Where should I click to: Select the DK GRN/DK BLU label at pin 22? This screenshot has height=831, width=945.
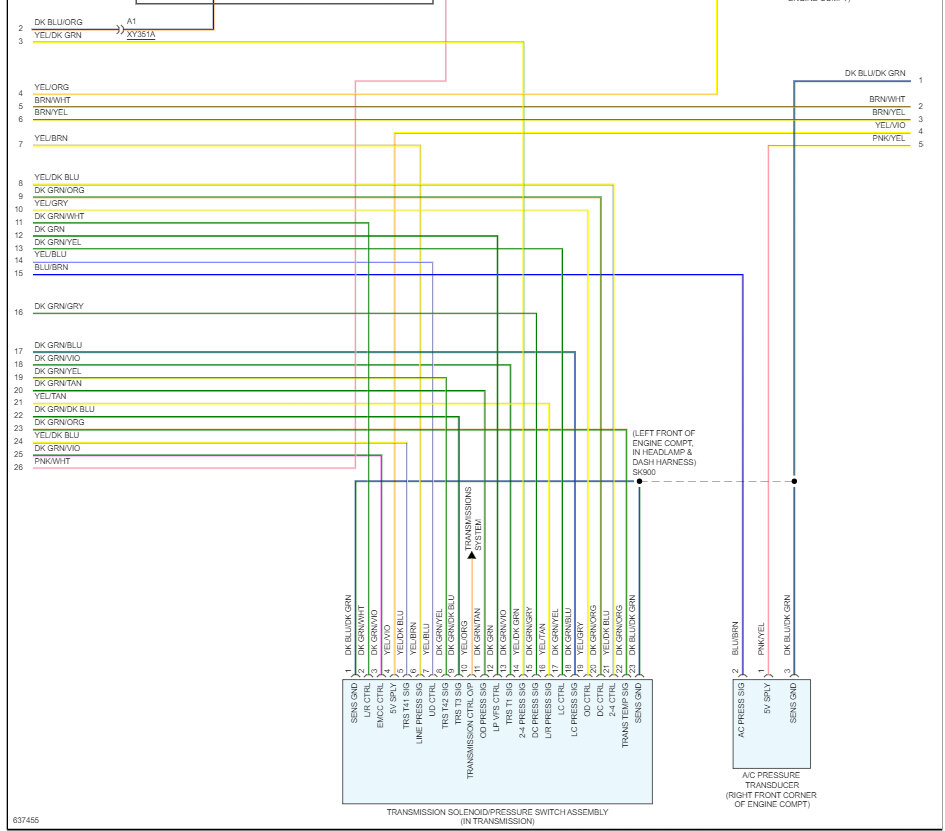pos(64,410)
